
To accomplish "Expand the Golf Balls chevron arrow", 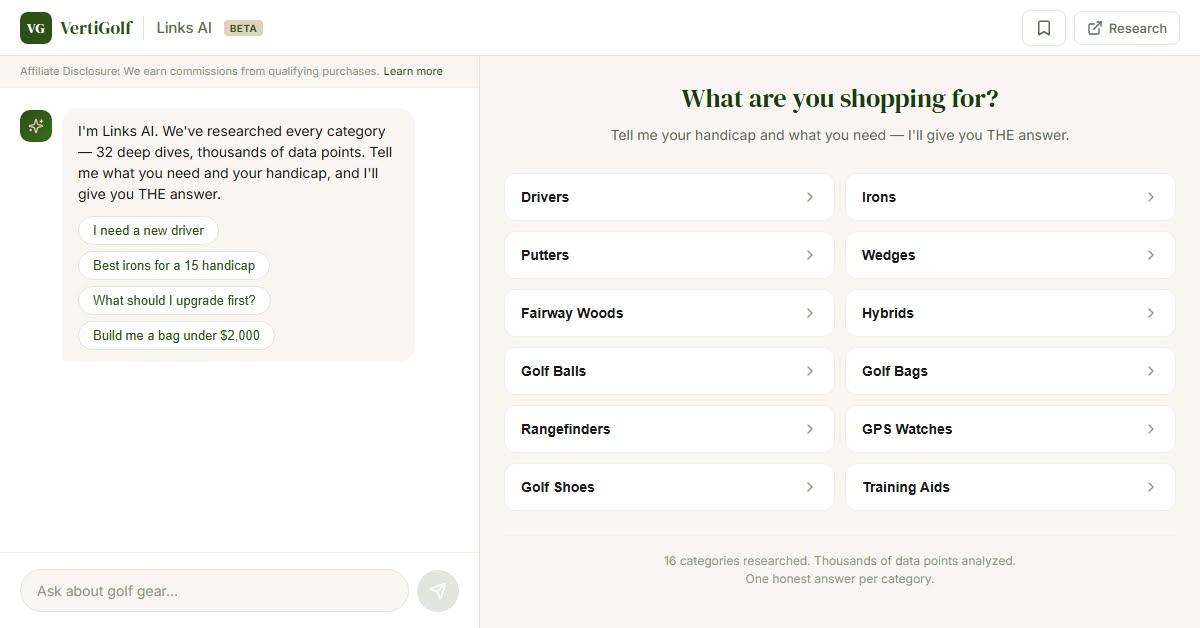I will [810, 371].
